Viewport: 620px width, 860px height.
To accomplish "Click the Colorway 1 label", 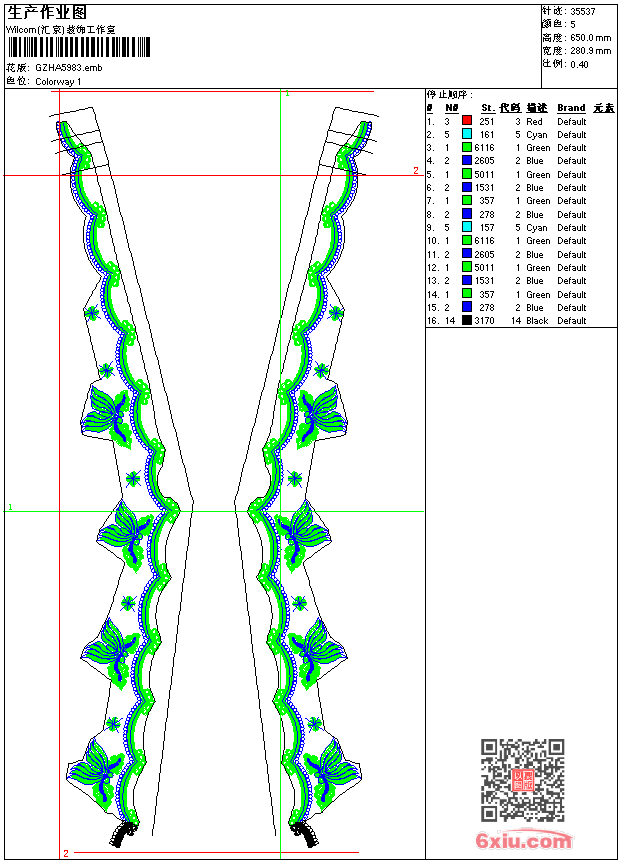I will click(58, 81).
